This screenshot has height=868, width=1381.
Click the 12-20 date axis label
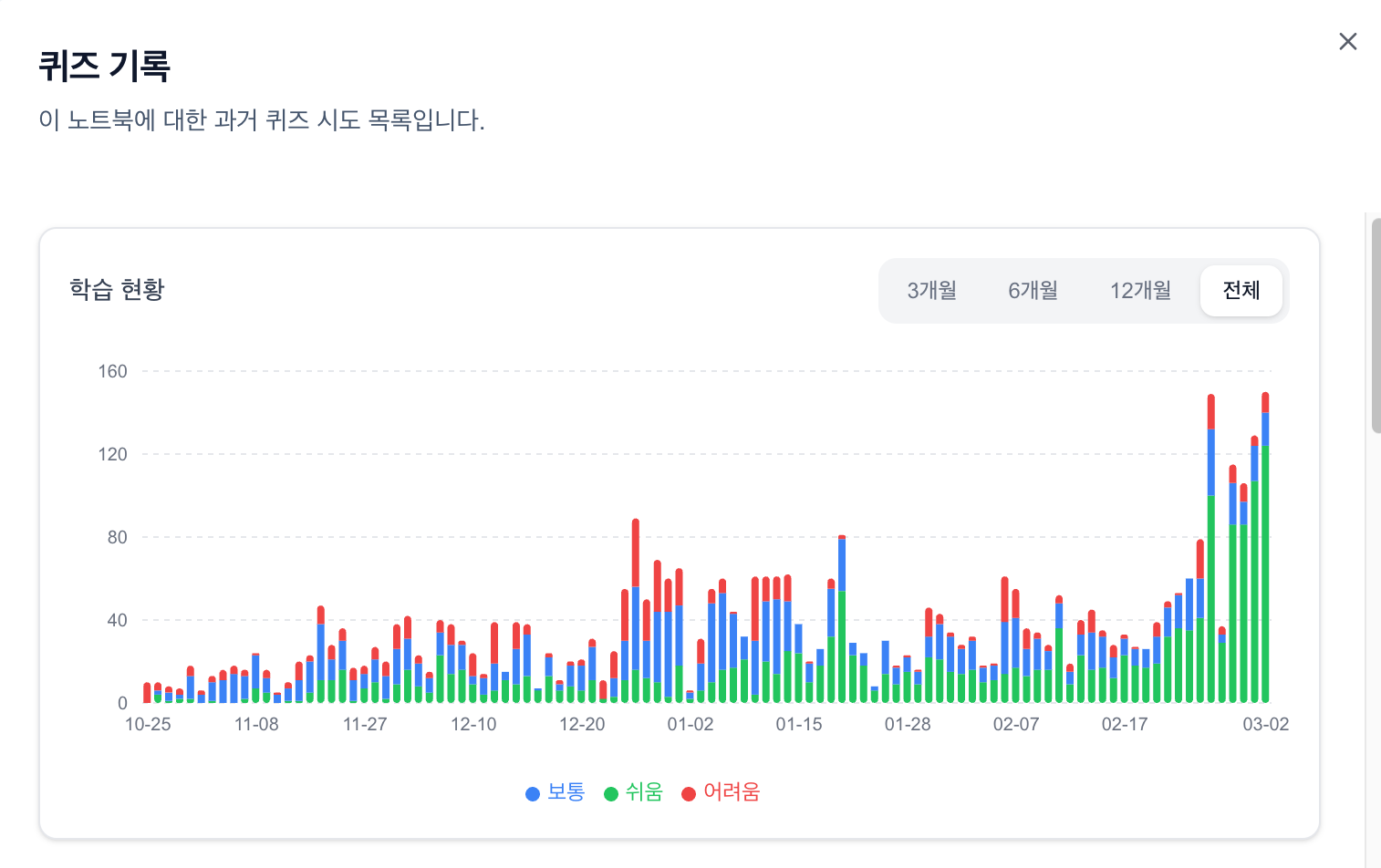(x=583, y=725)
